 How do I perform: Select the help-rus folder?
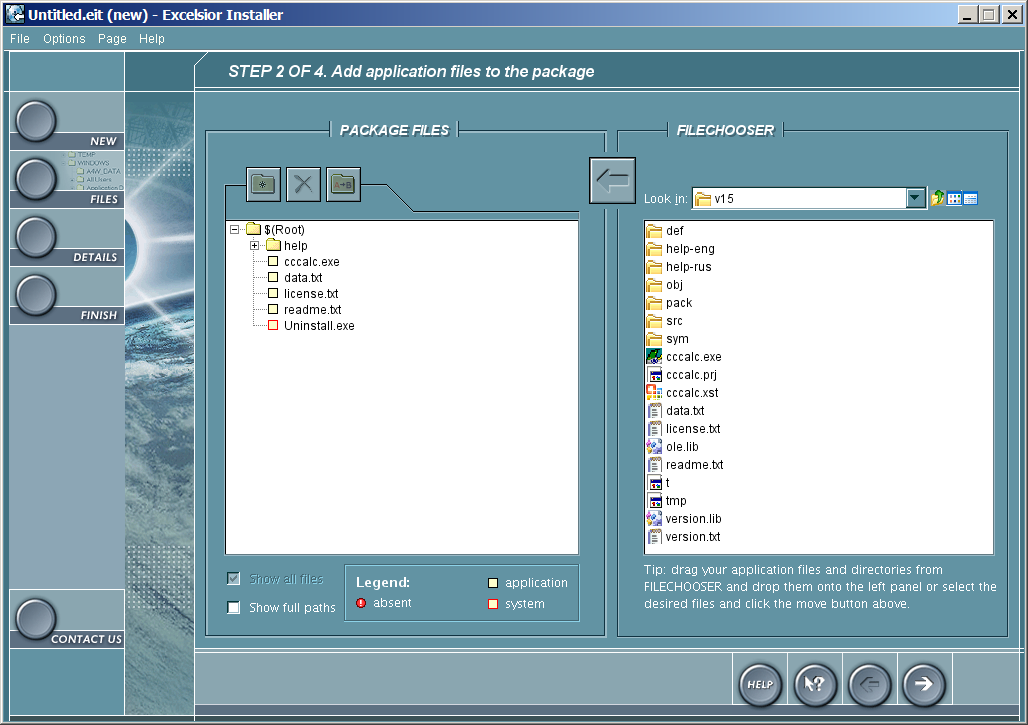point(679,267)
